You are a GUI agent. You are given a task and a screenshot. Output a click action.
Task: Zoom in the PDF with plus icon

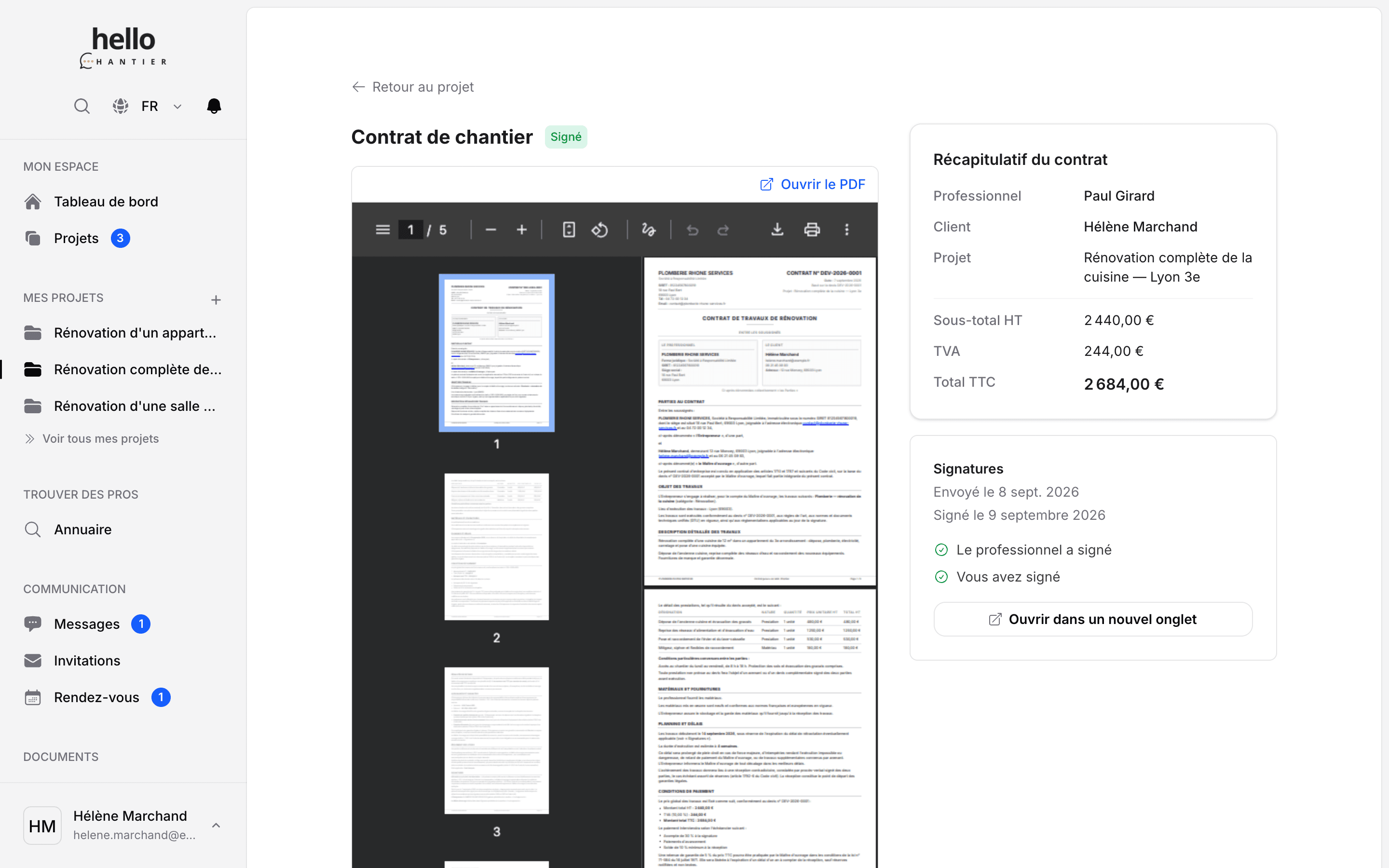click(x=522, y=230)
